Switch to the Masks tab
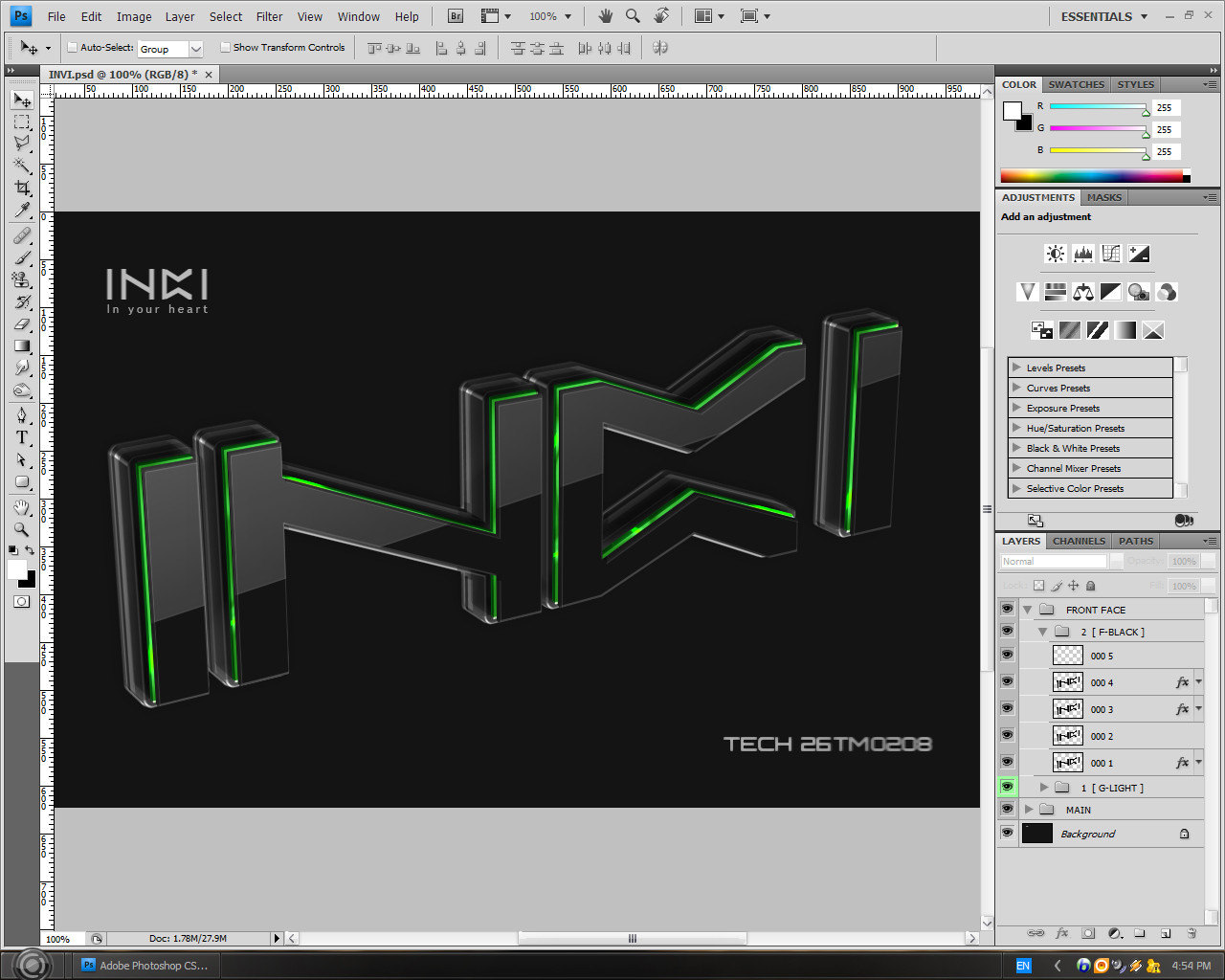 coord(1103,197)
